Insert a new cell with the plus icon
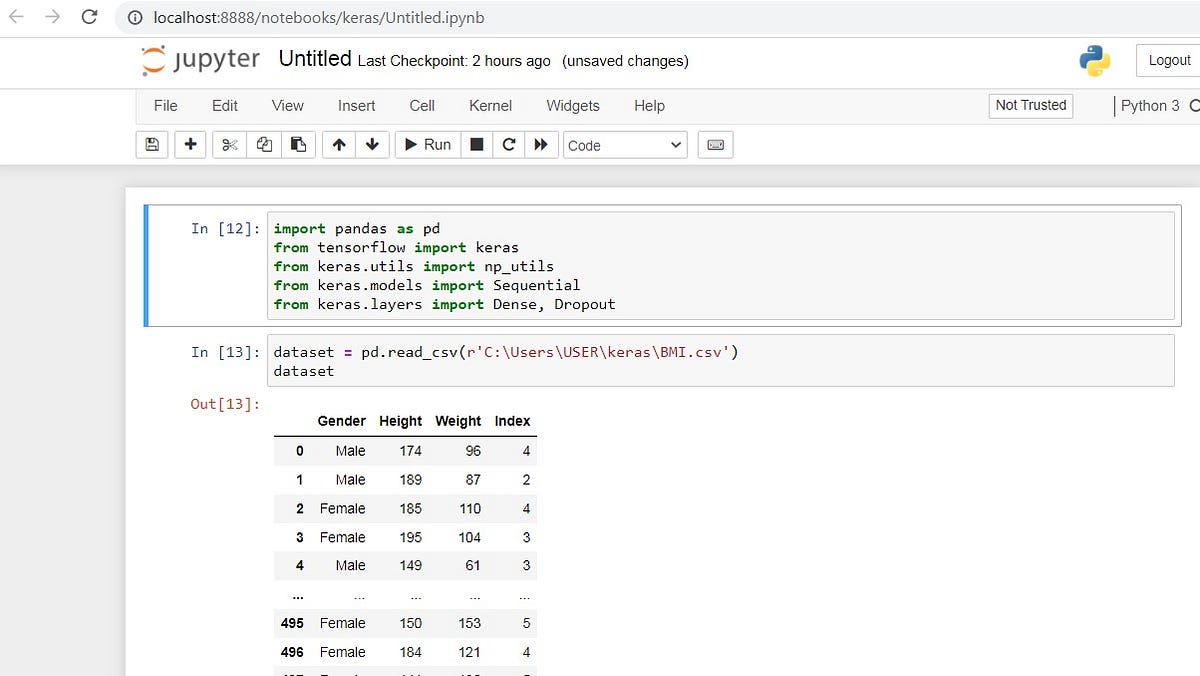 190,144
